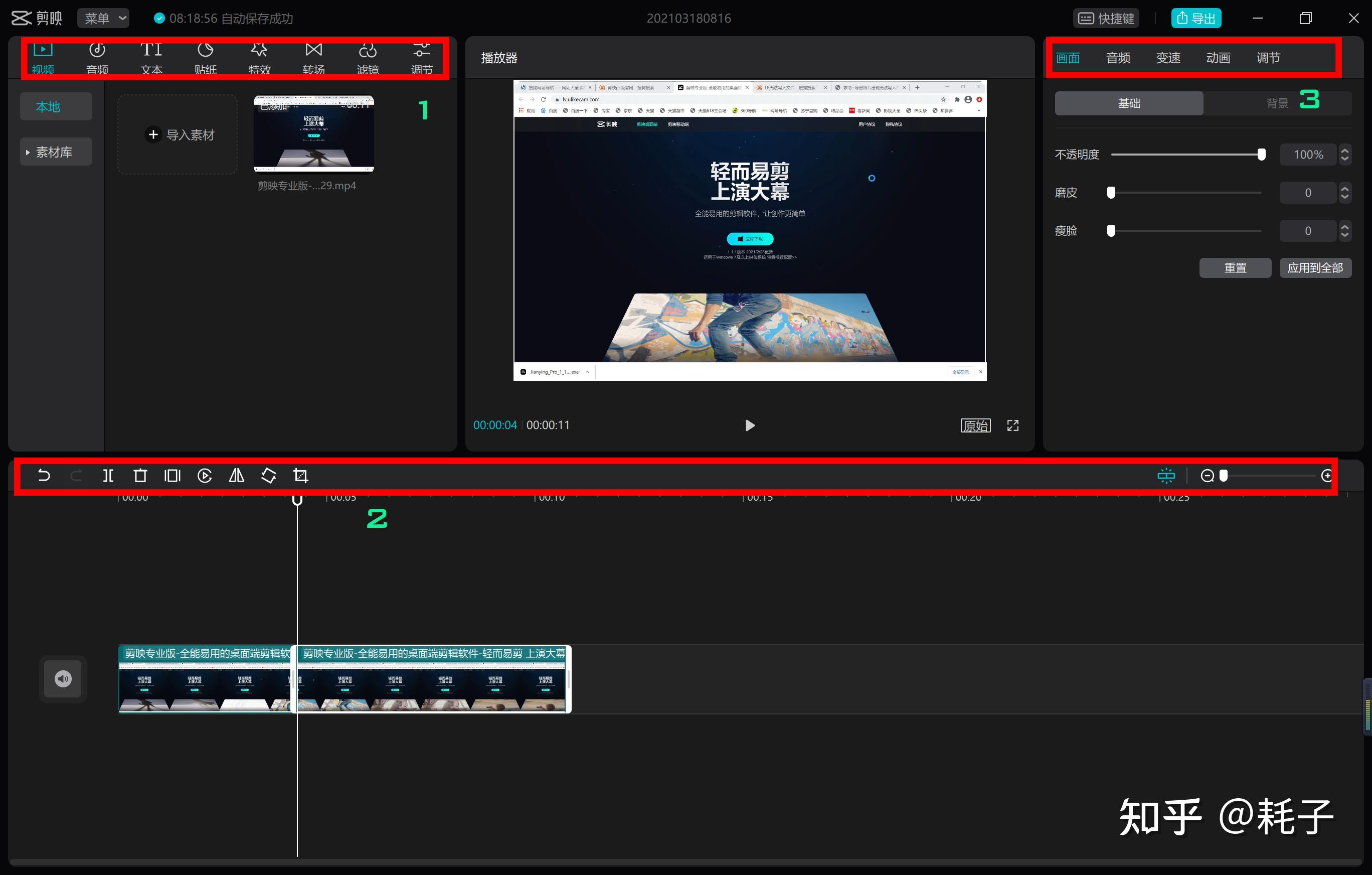Open the 贴纸 stickers panel
Screen dimensions: 1372x875
click(205, 58)
